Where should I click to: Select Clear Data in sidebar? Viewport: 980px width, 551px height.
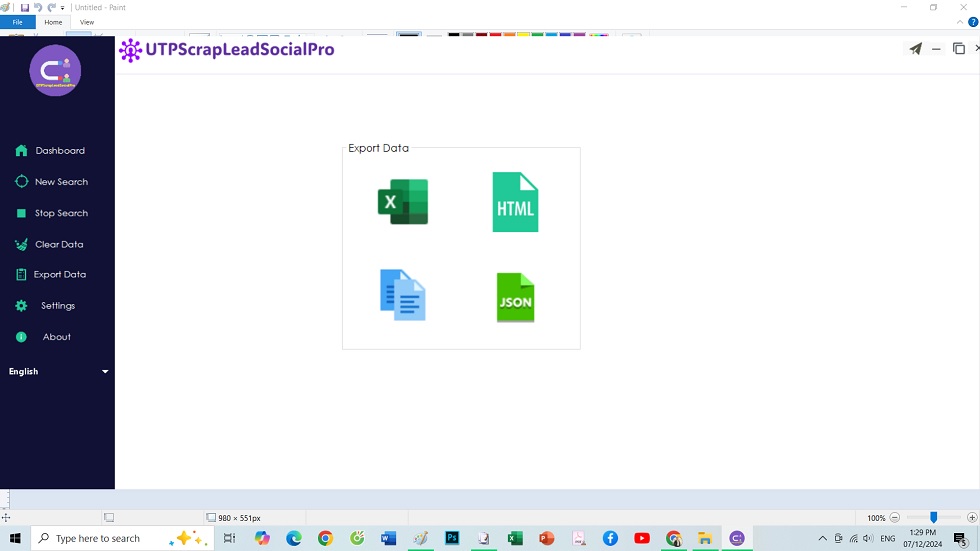(58, 244)
